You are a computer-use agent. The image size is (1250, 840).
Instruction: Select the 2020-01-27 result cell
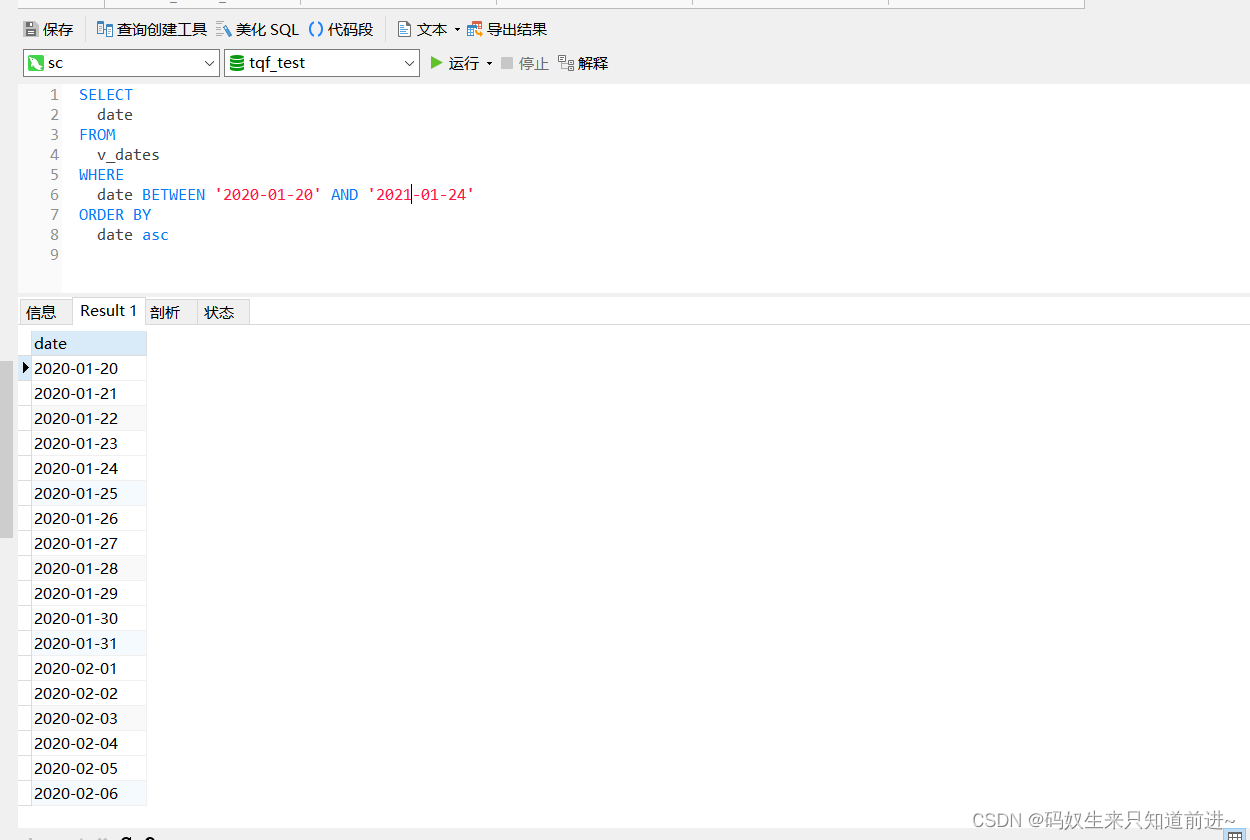[x=89, y=543]
